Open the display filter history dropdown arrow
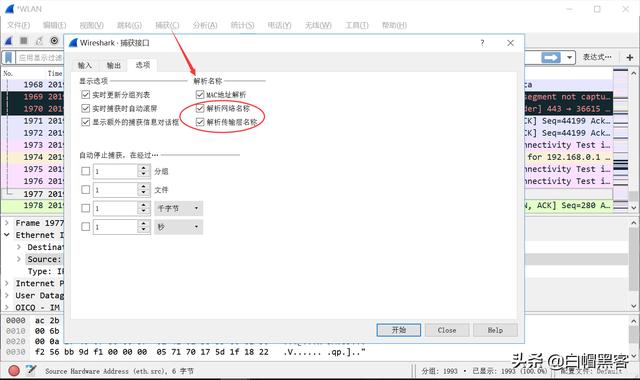 tap(569, 58)
